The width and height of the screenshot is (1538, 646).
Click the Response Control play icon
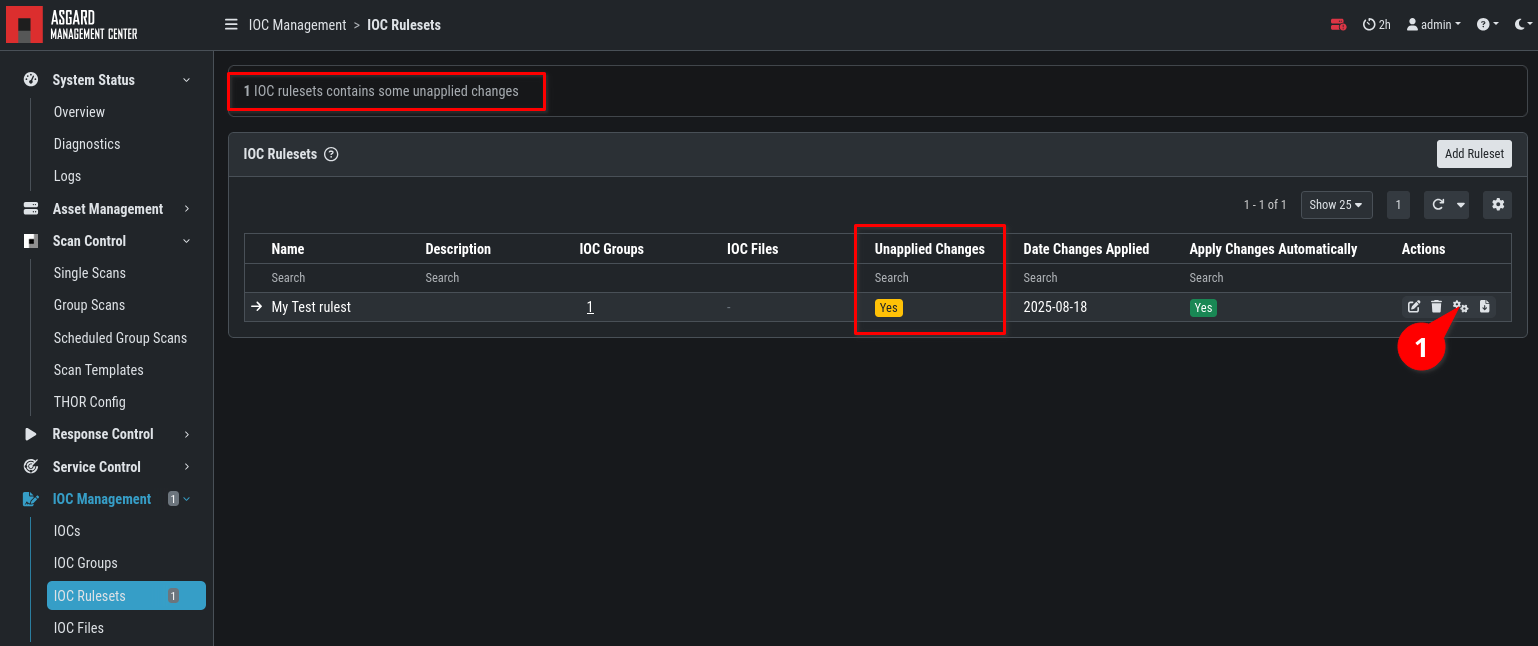tap(31, 434)
